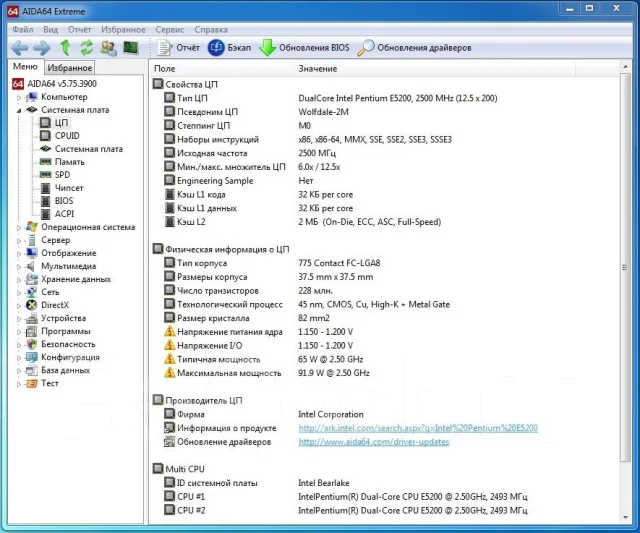
Task: Open Обновления драйверов
Action: point(414,48)
